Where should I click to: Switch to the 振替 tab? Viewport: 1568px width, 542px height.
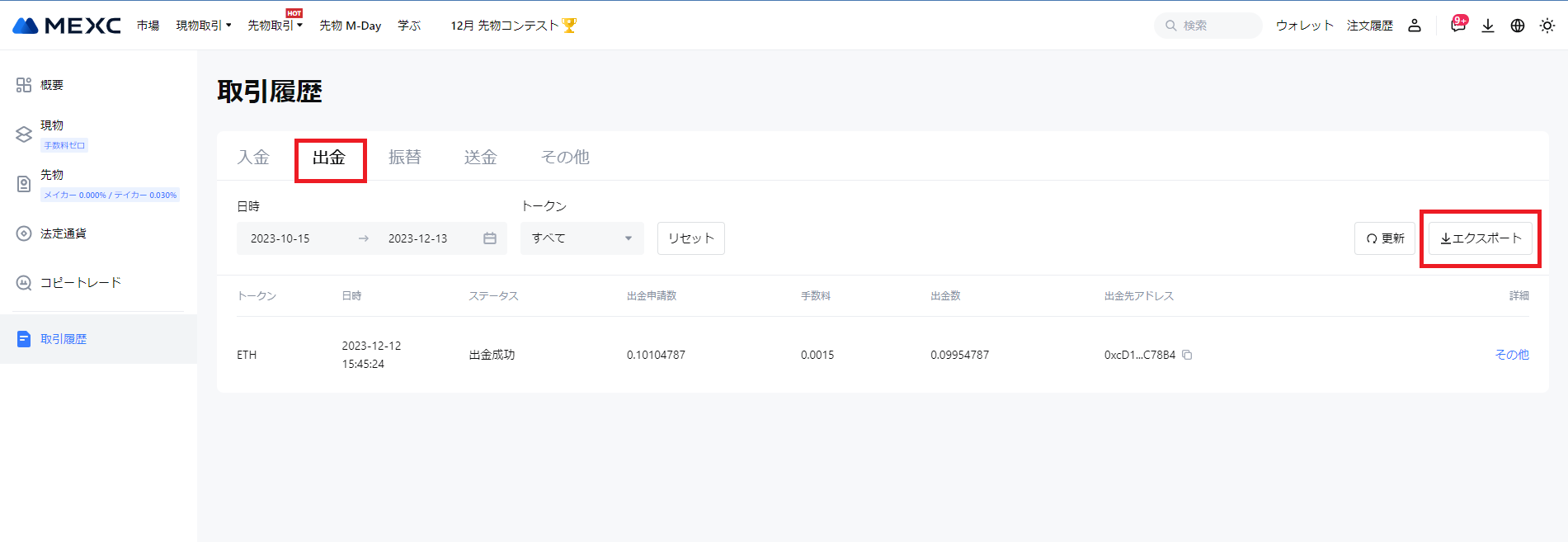405,157
